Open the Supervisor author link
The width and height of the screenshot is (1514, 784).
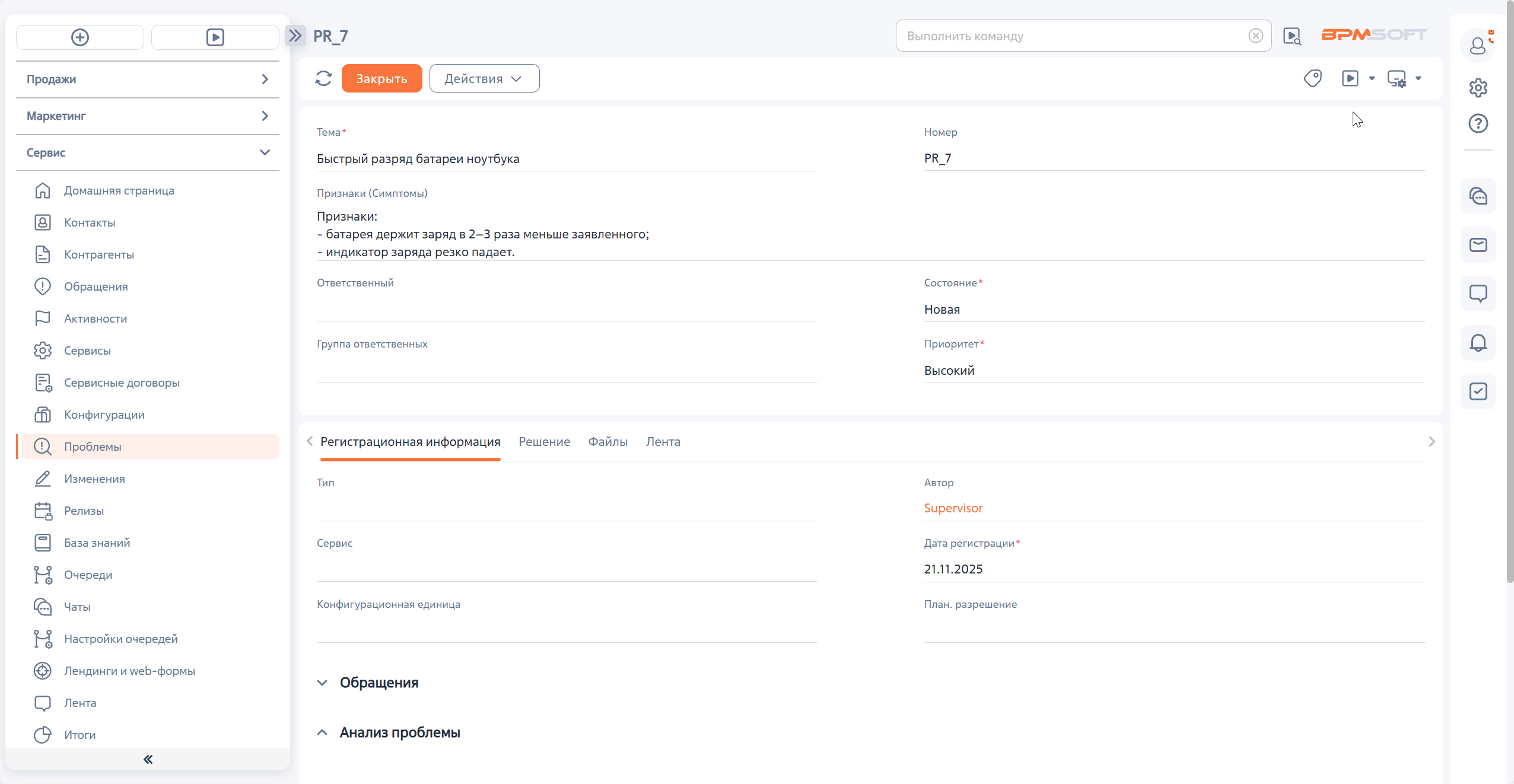[x=953, y=508]
